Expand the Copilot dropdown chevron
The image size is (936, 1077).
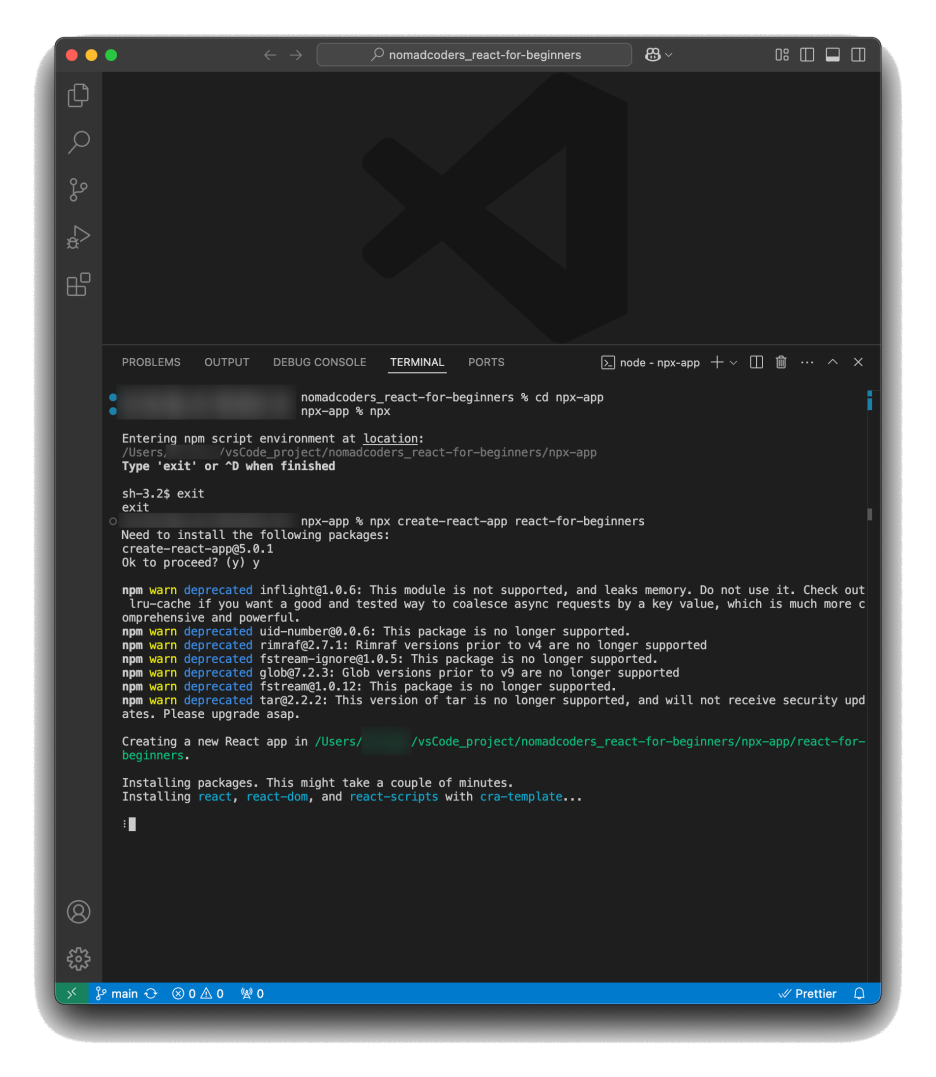(x=669, y=55)
